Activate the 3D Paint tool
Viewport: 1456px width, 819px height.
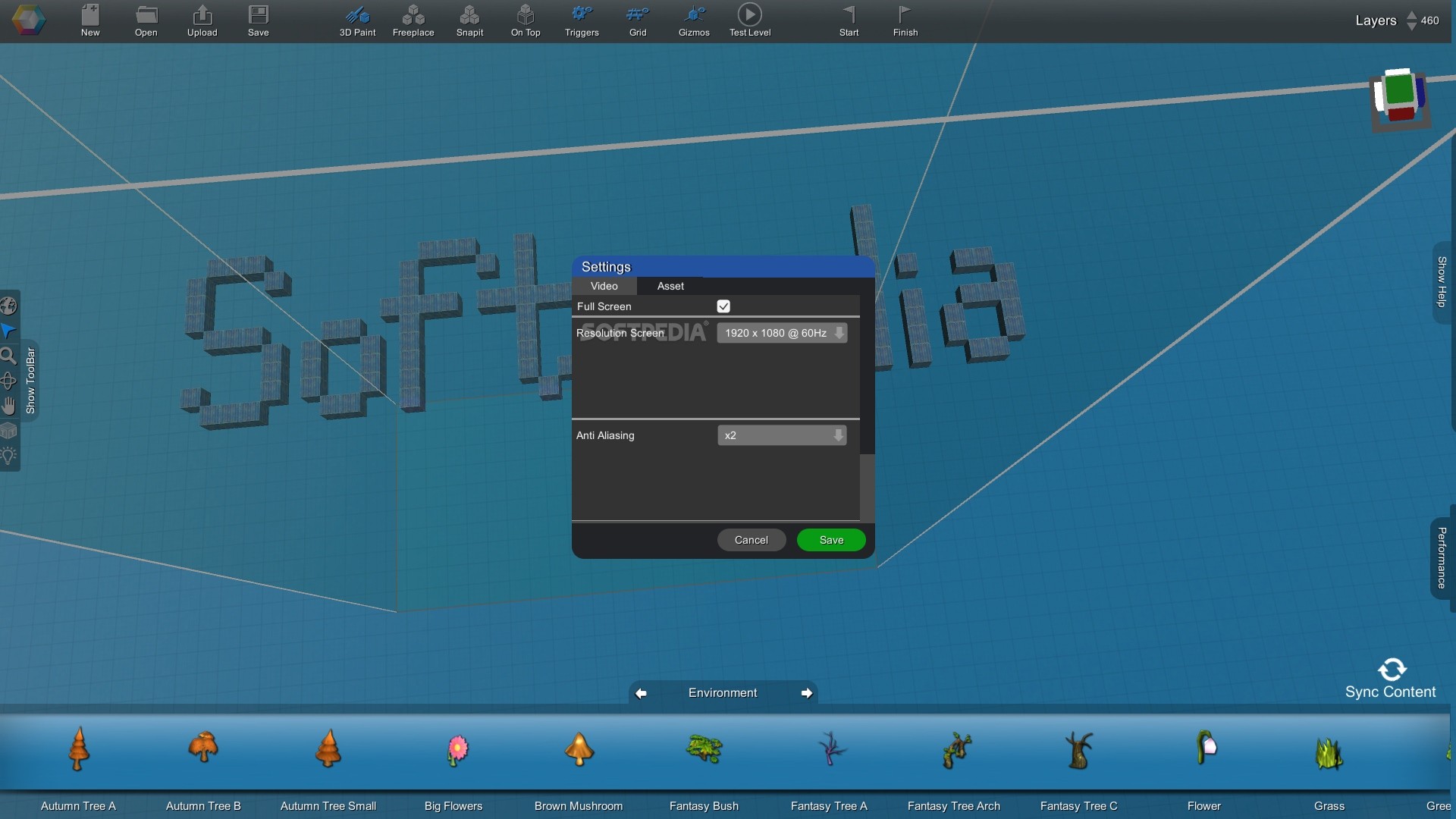tap(357, 20)
